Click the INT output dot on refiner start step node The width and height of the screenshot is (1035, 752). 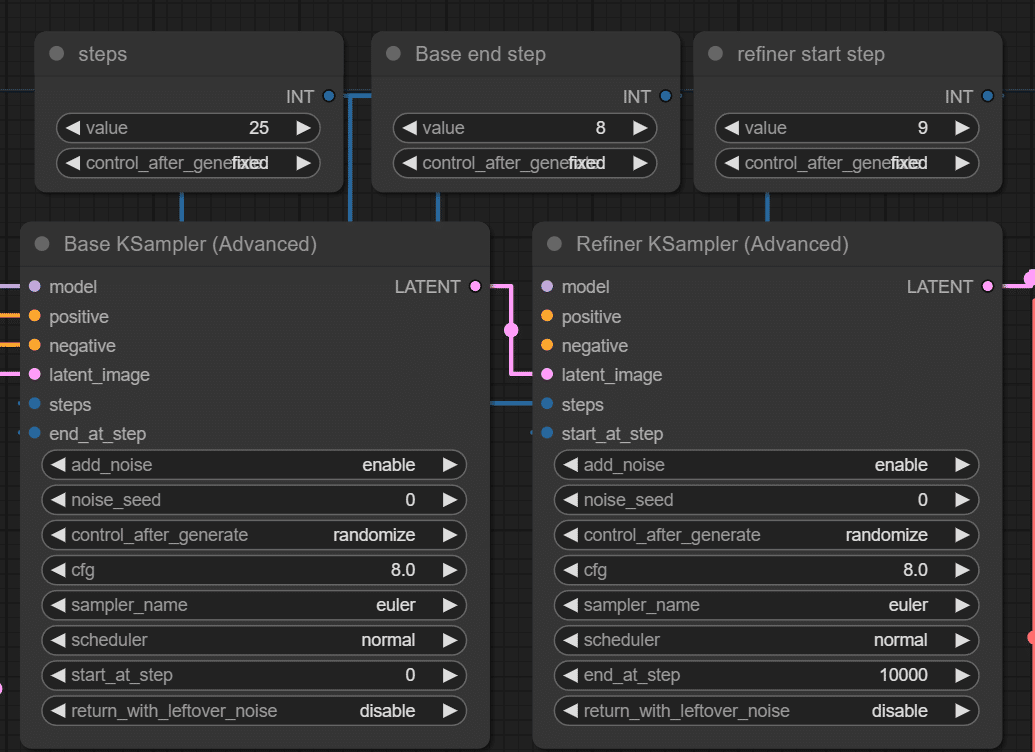coord(987,96)
